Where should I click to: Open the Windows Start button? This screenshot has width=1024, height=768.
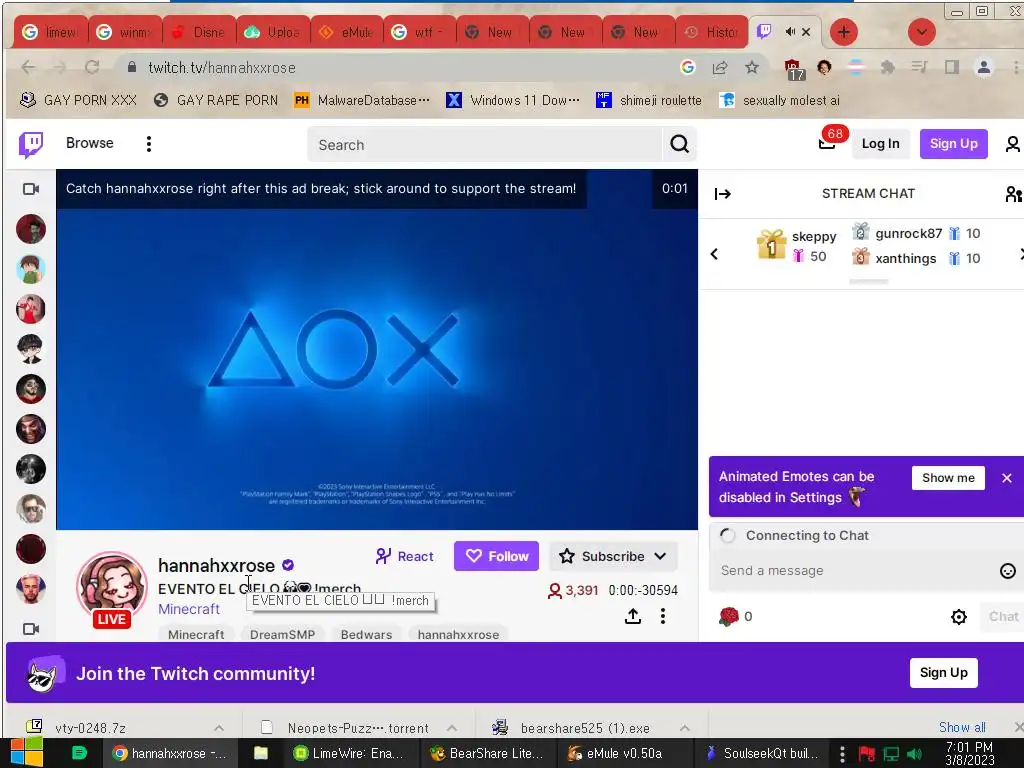coord(27,753)
